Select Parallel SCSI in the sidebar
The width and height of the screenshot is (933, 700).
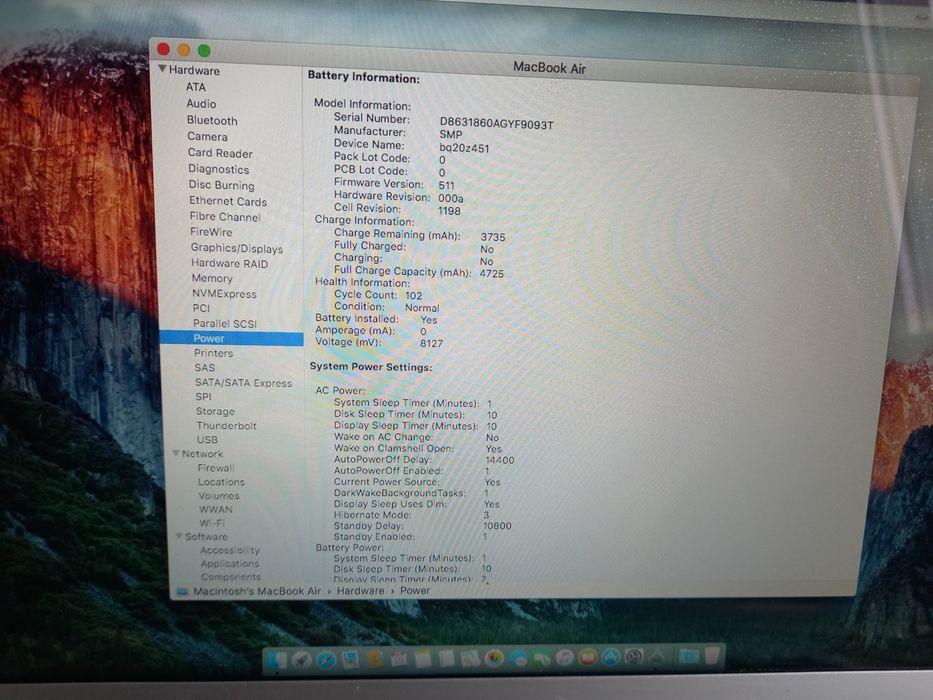225,323
